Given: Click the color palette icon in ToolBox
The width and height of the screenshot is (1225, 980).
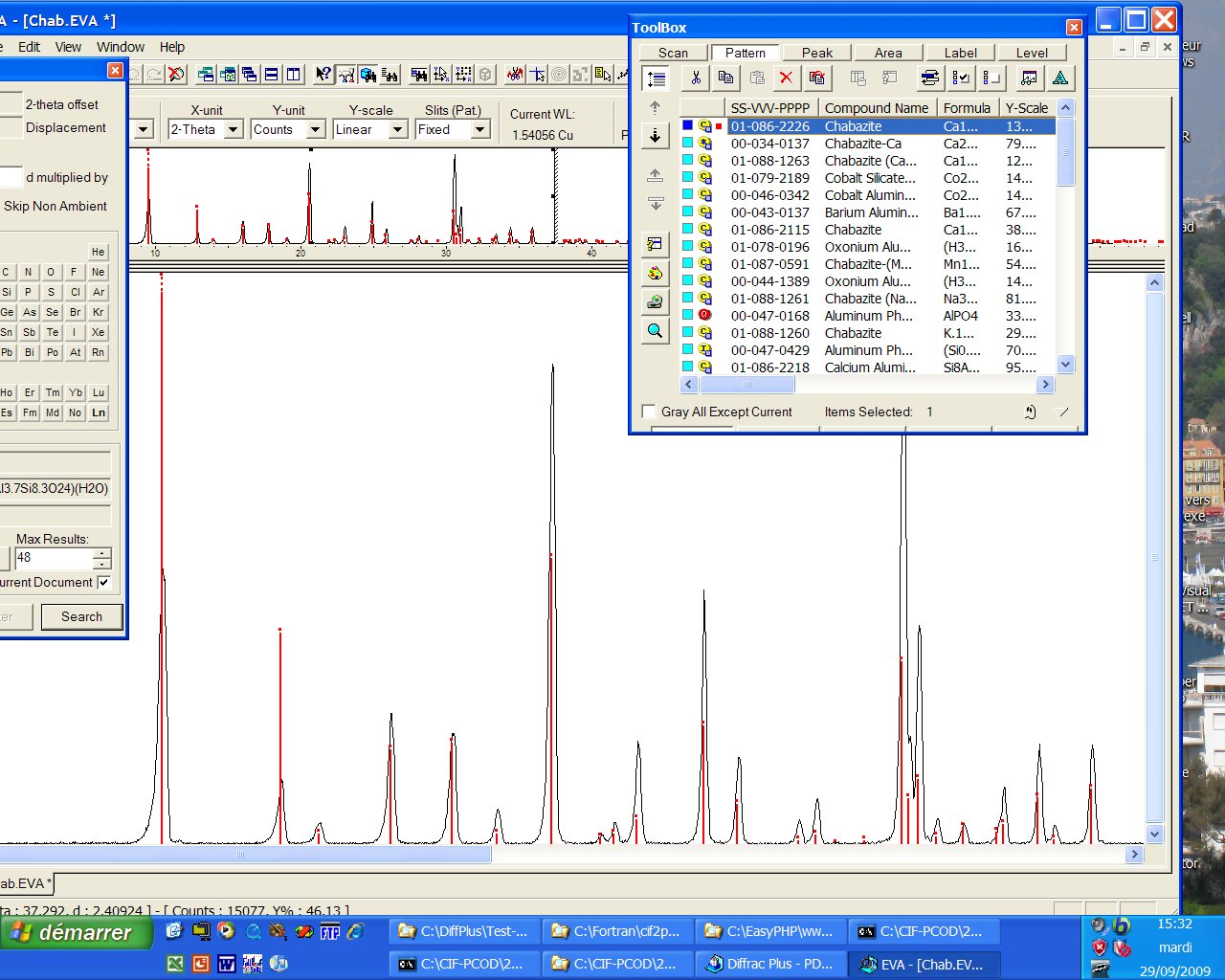Looking at the screenshot, I should 655,274.
